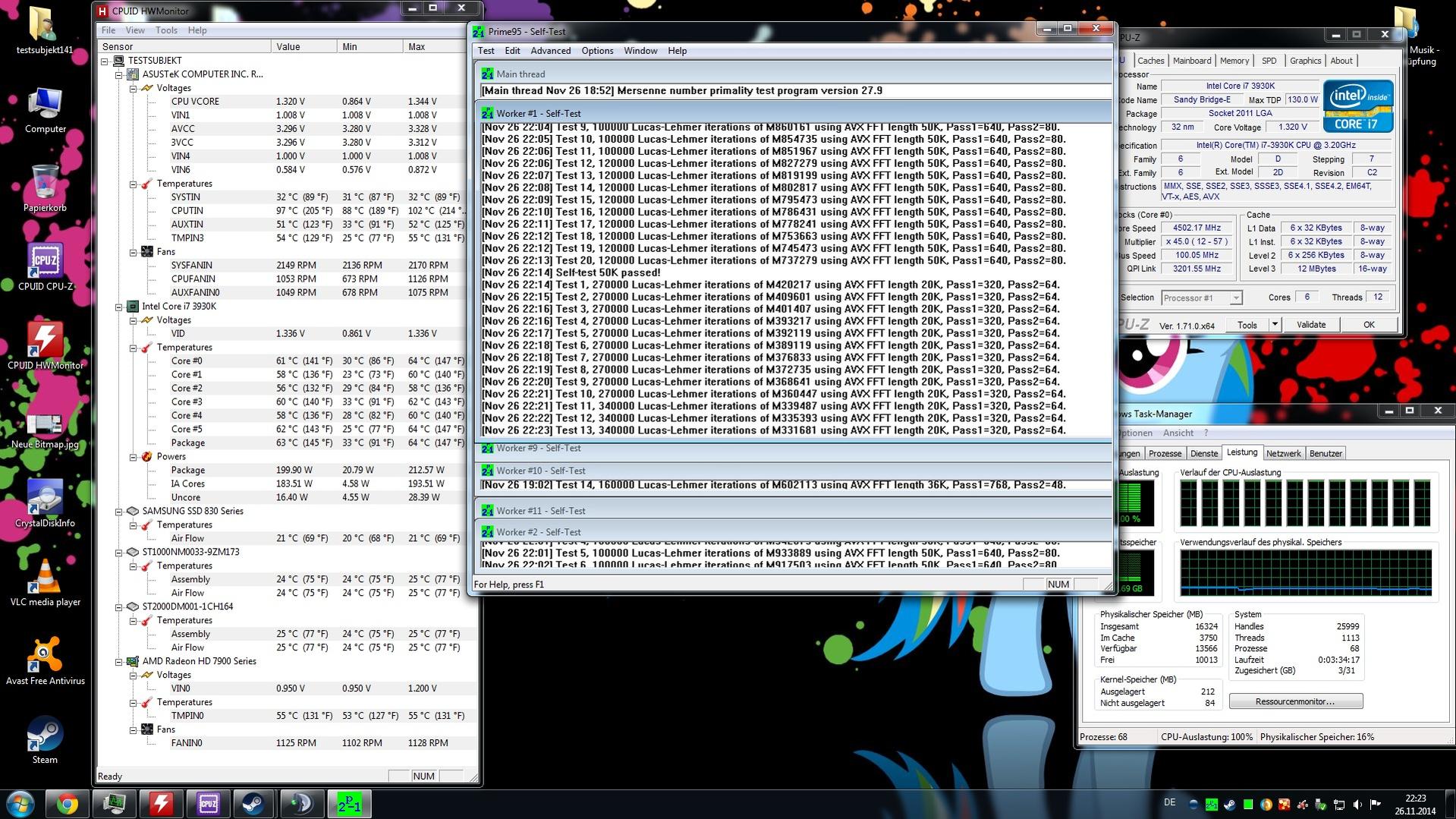Open Ressourcenmonitor from Task Manager
This screenshot has height=819, width=1456.
1295,701
